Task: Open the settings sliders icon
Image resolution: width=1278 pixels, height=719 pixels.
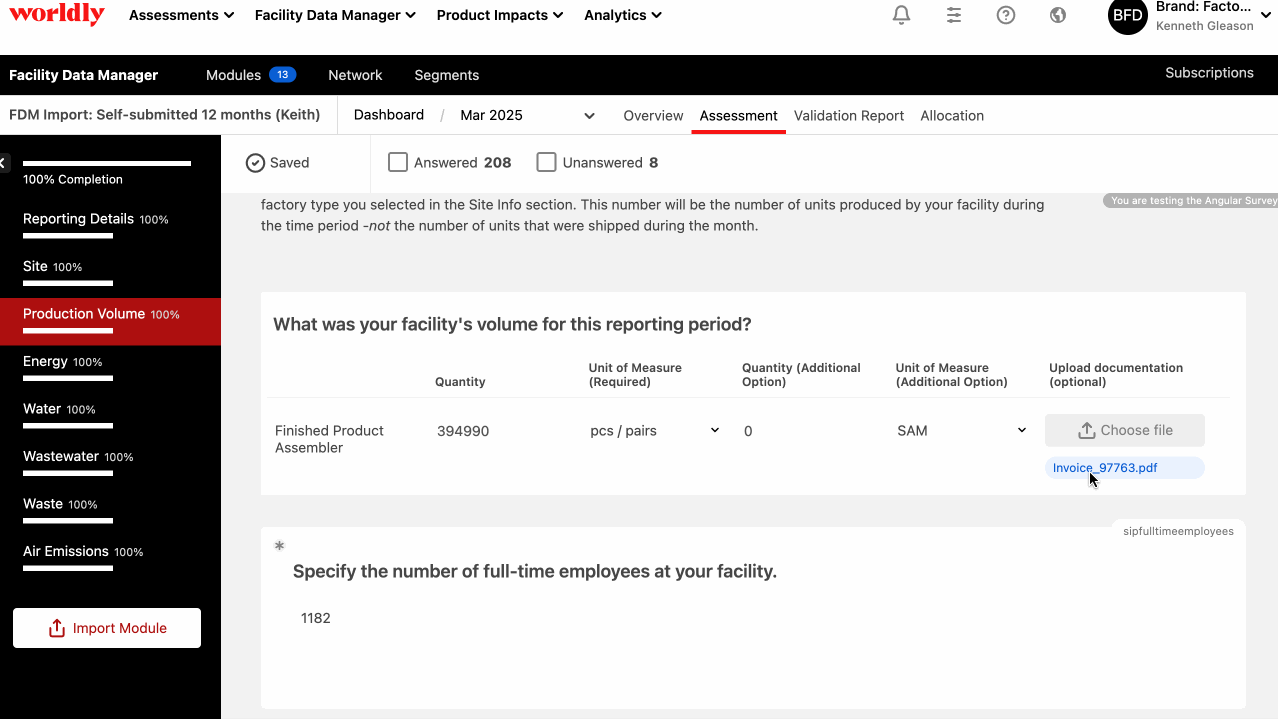Action: click(954, 15)
